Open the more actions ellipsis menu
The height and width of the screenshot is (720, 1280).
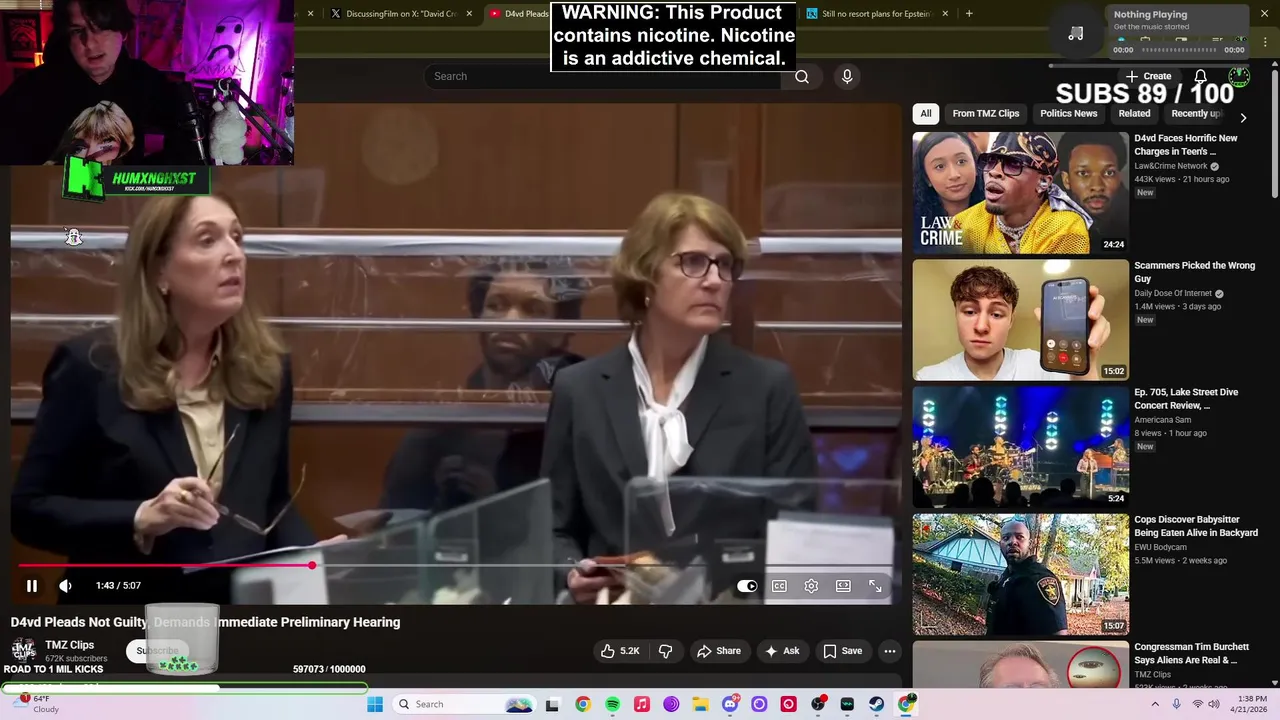click(889, 651)
